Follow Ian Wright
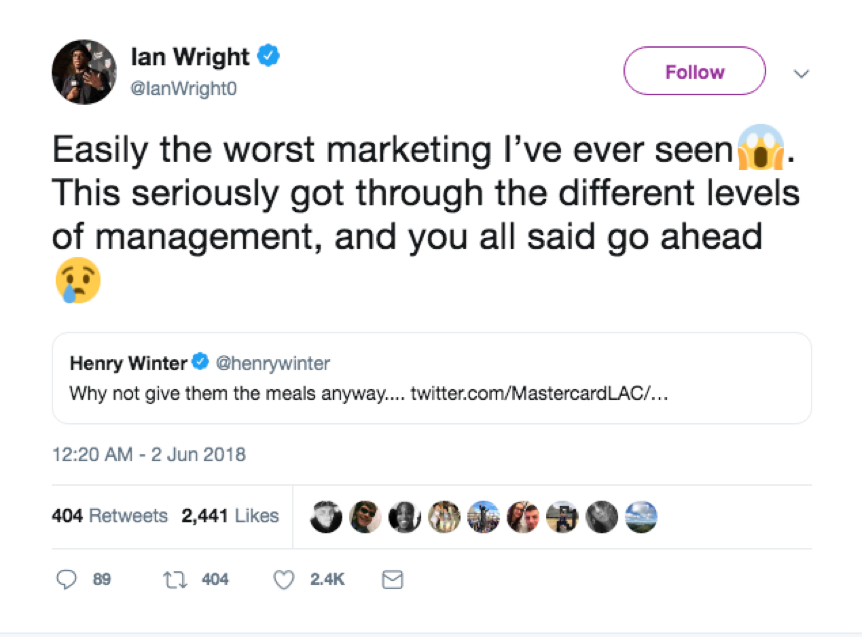The image size is (862, 637). (x=694, y=72)
